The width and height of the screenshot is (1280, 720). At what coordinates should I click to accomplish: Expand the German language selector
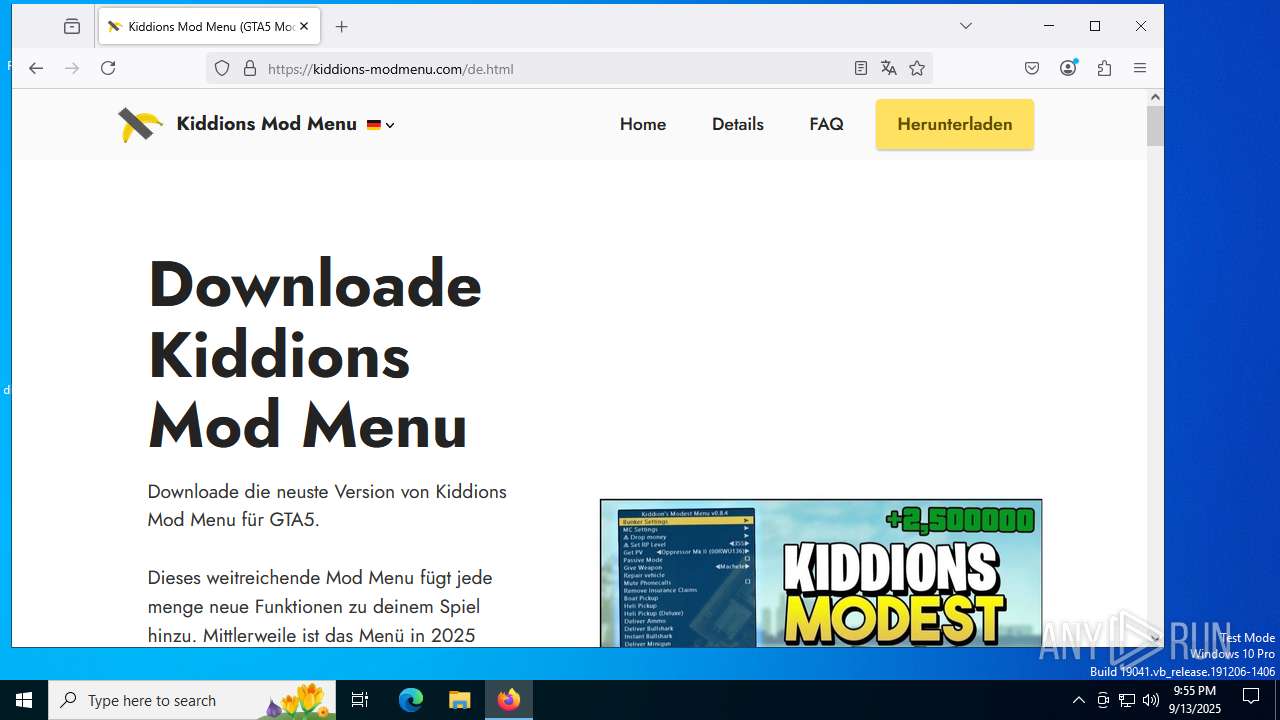pyautogui.click(x=381, y=125)
